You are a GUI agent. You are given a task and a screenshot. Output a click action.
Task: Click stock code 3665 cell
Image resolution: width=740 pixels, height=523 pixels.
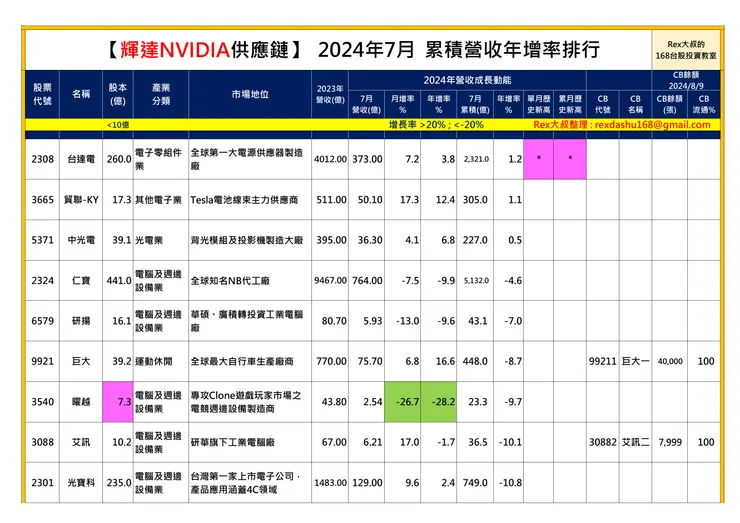coord(42,200)
